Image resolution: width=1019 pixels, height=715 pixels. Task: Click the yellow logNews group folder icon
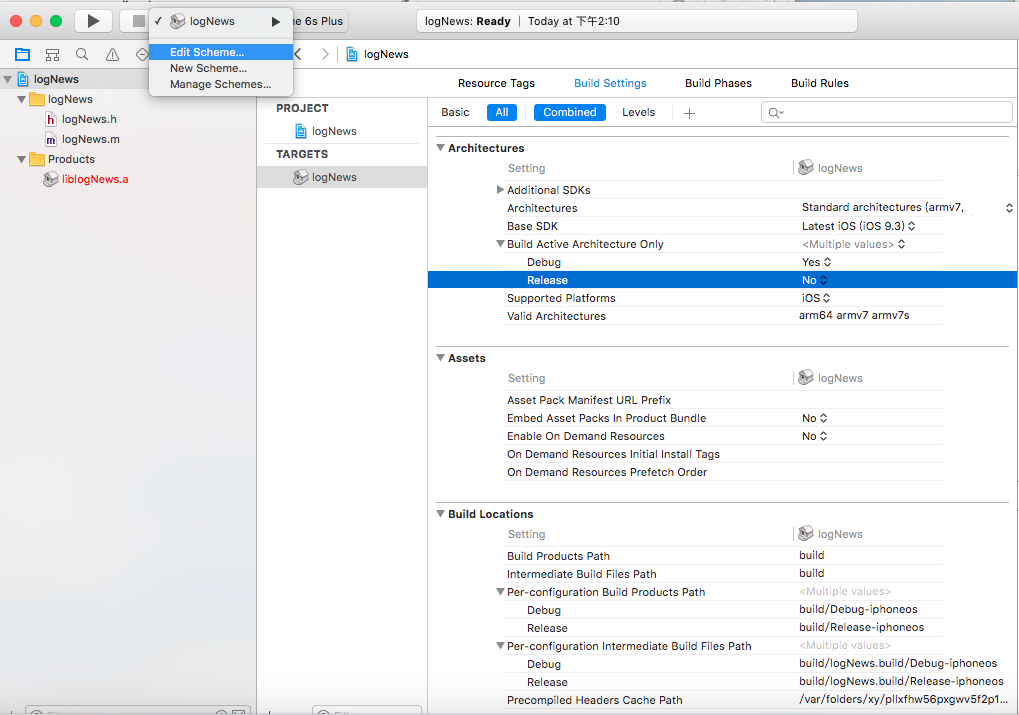(37, 99)
